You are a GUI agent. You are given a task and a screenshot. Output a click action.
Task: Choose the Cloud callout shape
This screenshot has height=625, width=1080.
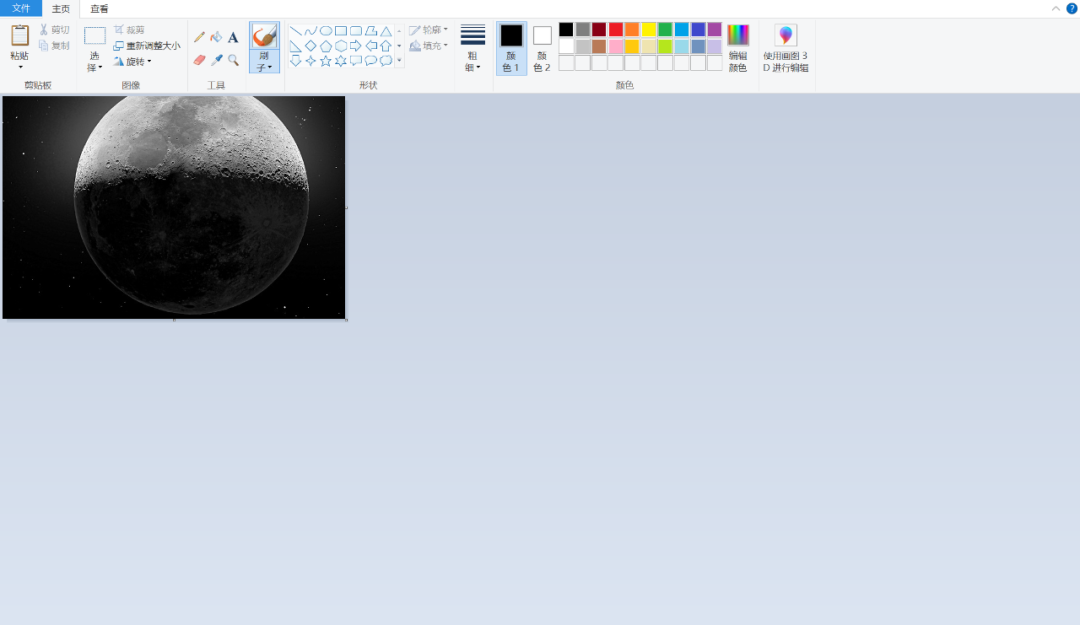click(386, 61)
